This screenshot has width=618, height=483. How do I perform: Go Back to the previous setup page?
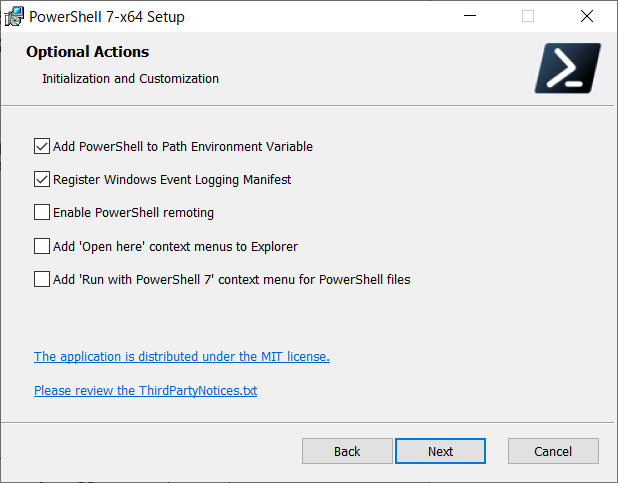347,451
